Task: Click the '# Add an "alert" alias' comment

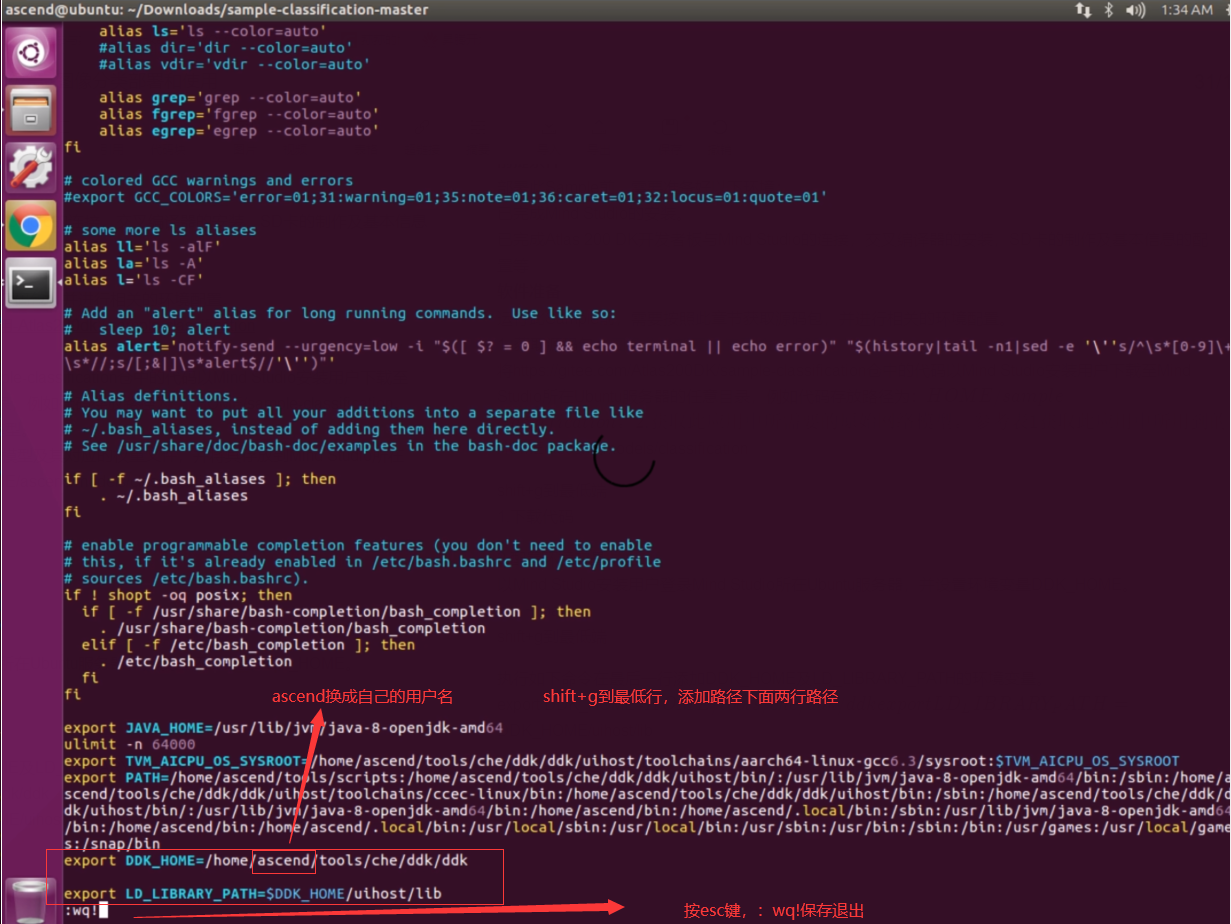Action: point(340,313)
